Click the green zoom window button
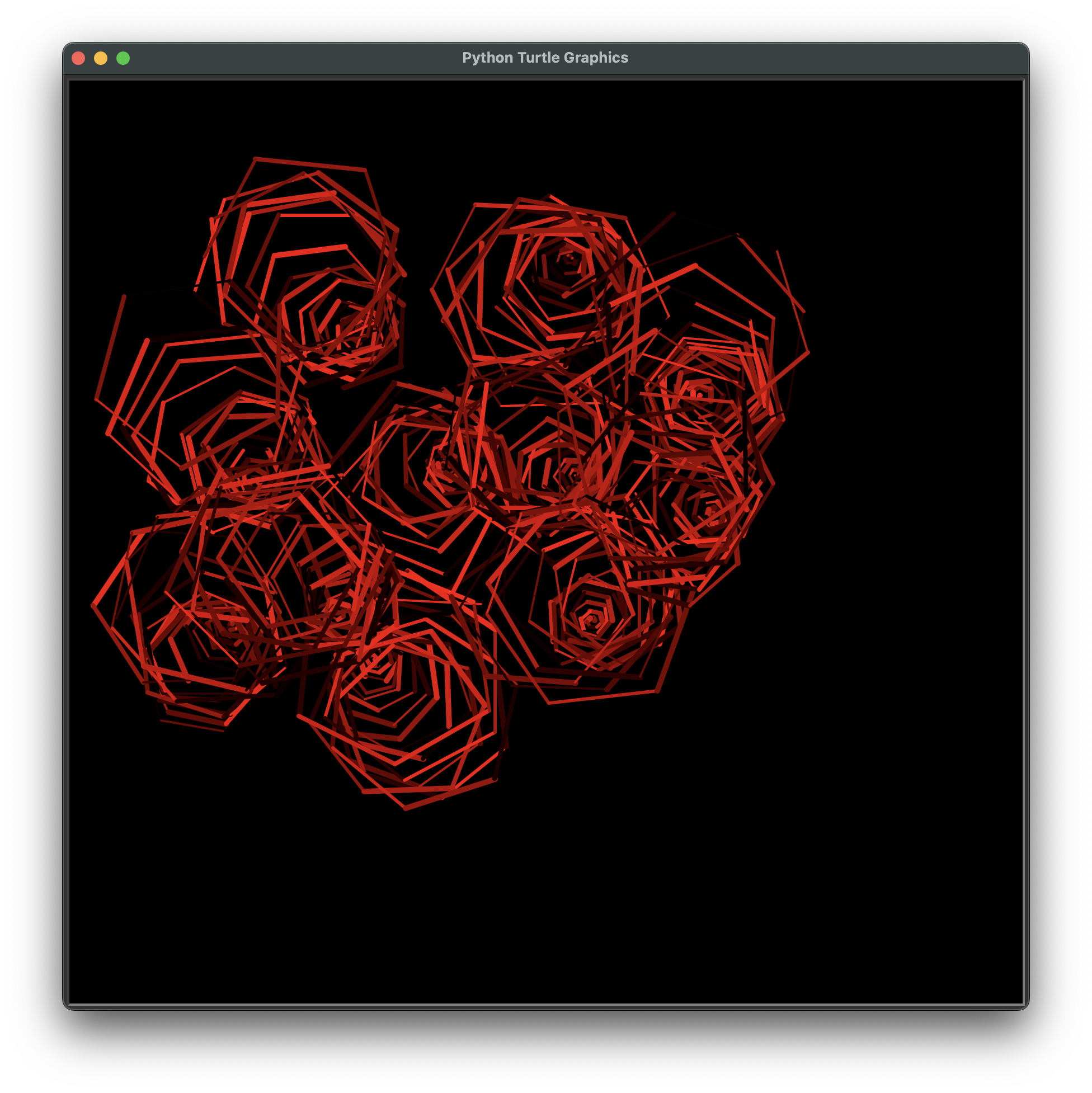 [x=123, y=58]
